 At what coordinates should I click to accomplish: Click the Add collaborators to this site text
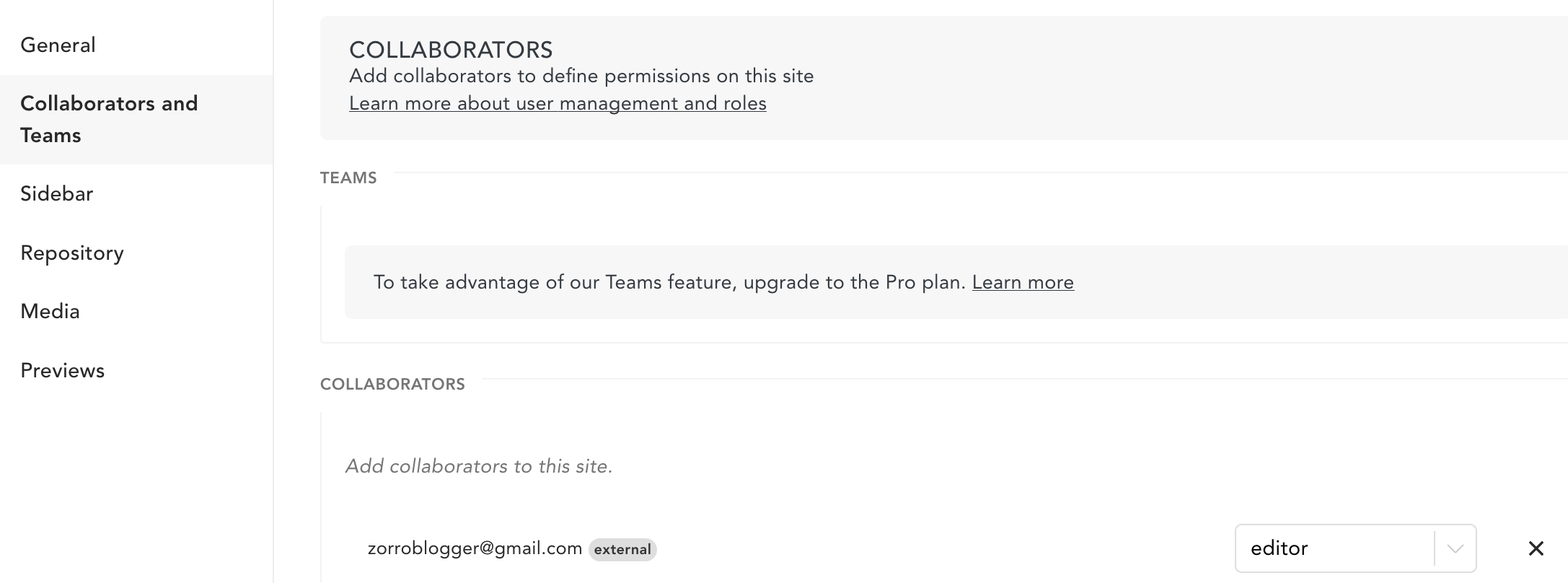(479, 466)
